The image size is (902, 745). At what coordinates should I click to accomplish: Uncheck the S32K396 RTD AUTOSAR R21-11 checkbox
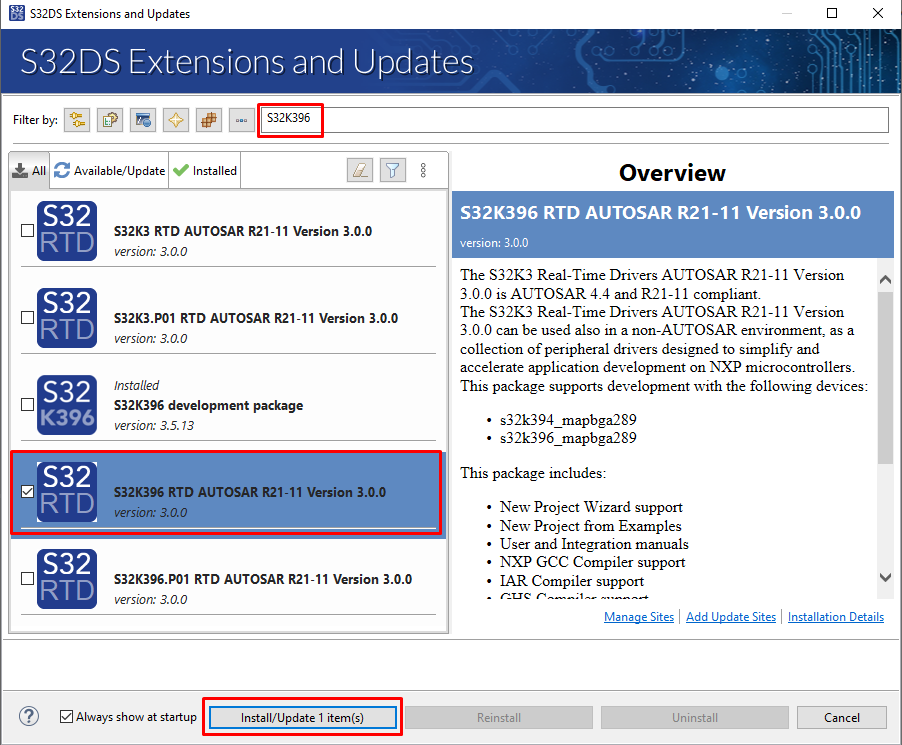[27, 492]
